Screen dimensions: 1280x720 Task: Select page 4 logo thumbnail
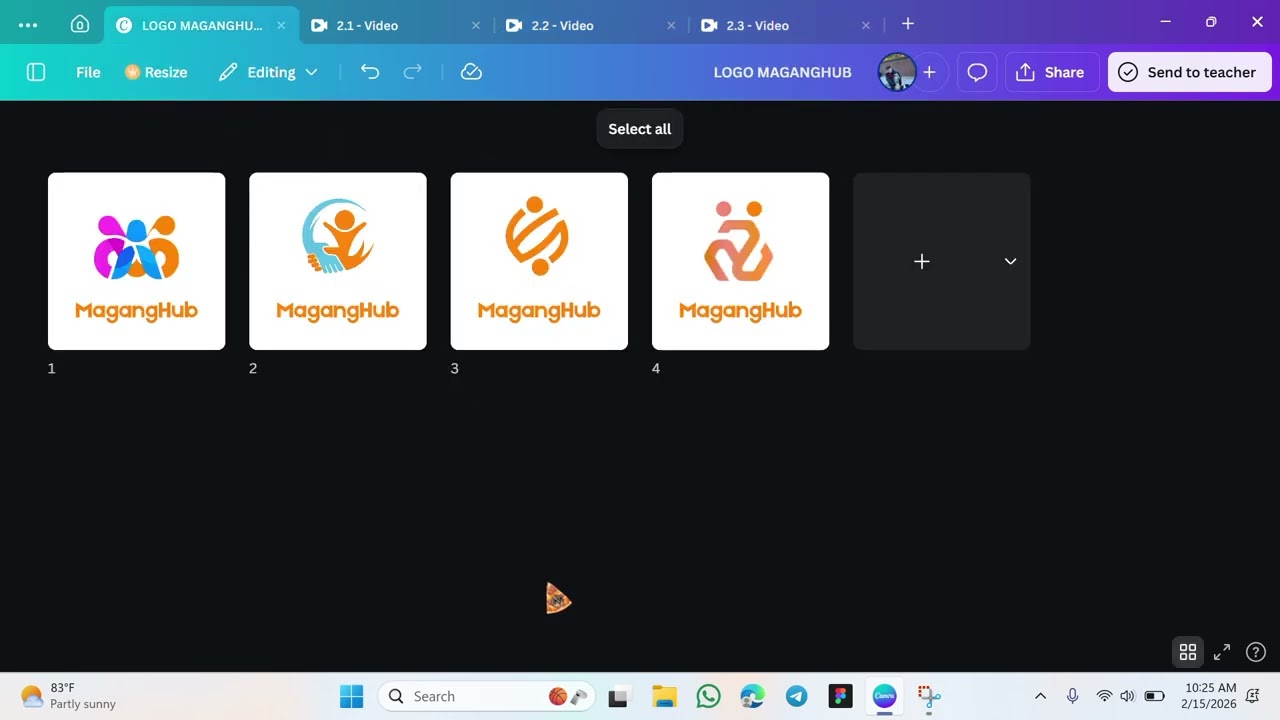(741, 261)
